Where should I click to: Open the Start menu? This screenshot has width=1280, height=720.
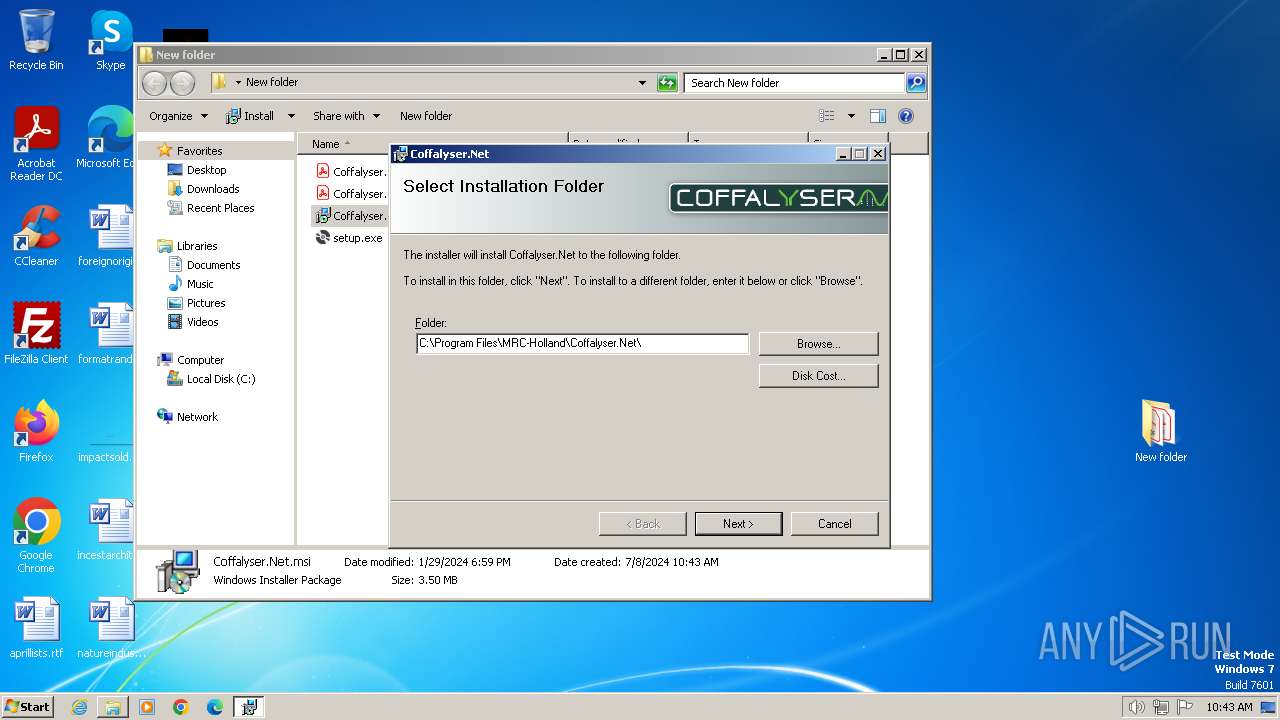[28, 707]
